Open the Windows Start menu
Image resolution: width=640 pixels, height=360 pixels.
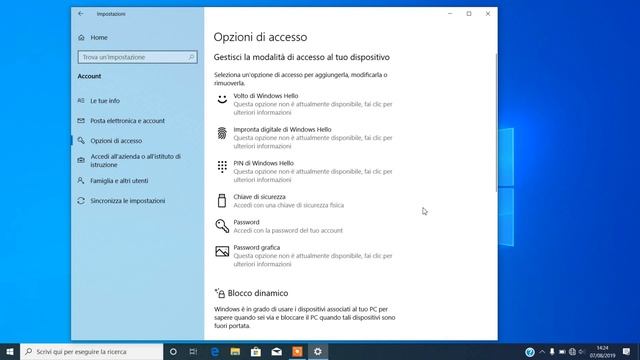10,351
